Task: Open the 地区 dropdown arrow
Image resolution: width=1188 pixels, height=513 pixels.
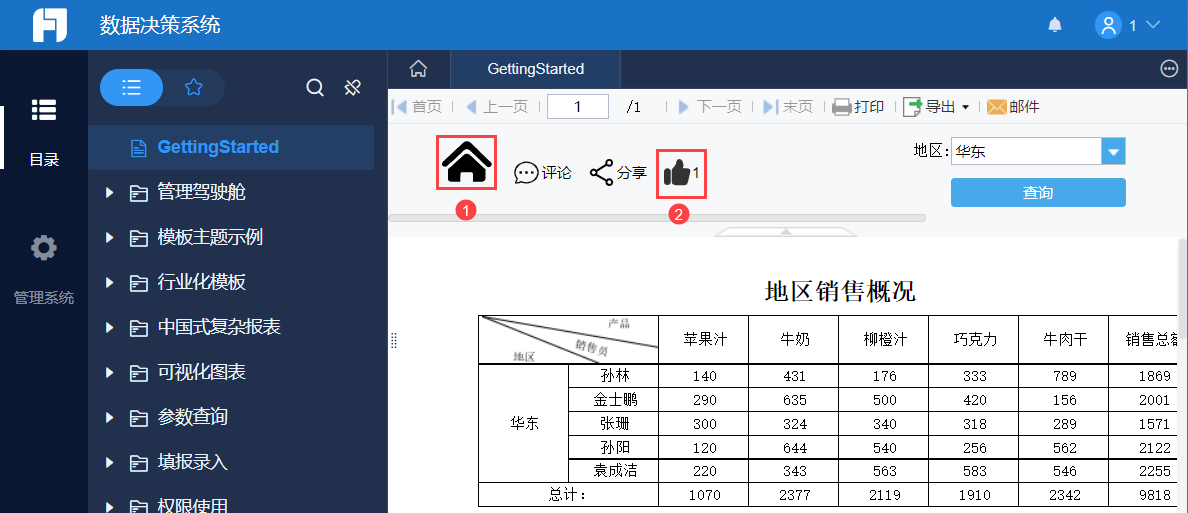Action: coord(1113,152)
